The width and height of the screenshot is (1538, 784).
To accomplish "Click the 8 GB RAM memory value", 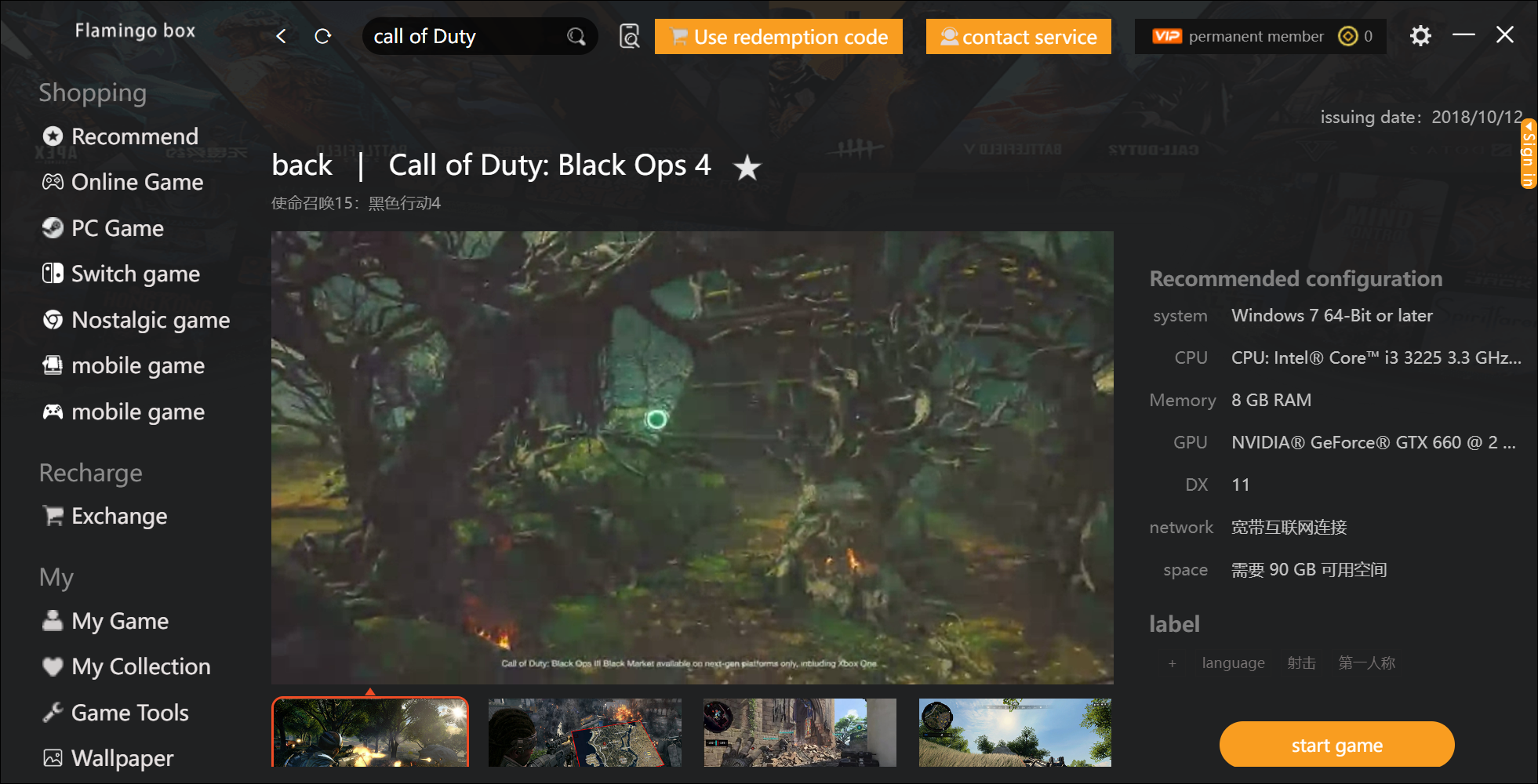I will pyautogui.click(x=1271, y=401).
